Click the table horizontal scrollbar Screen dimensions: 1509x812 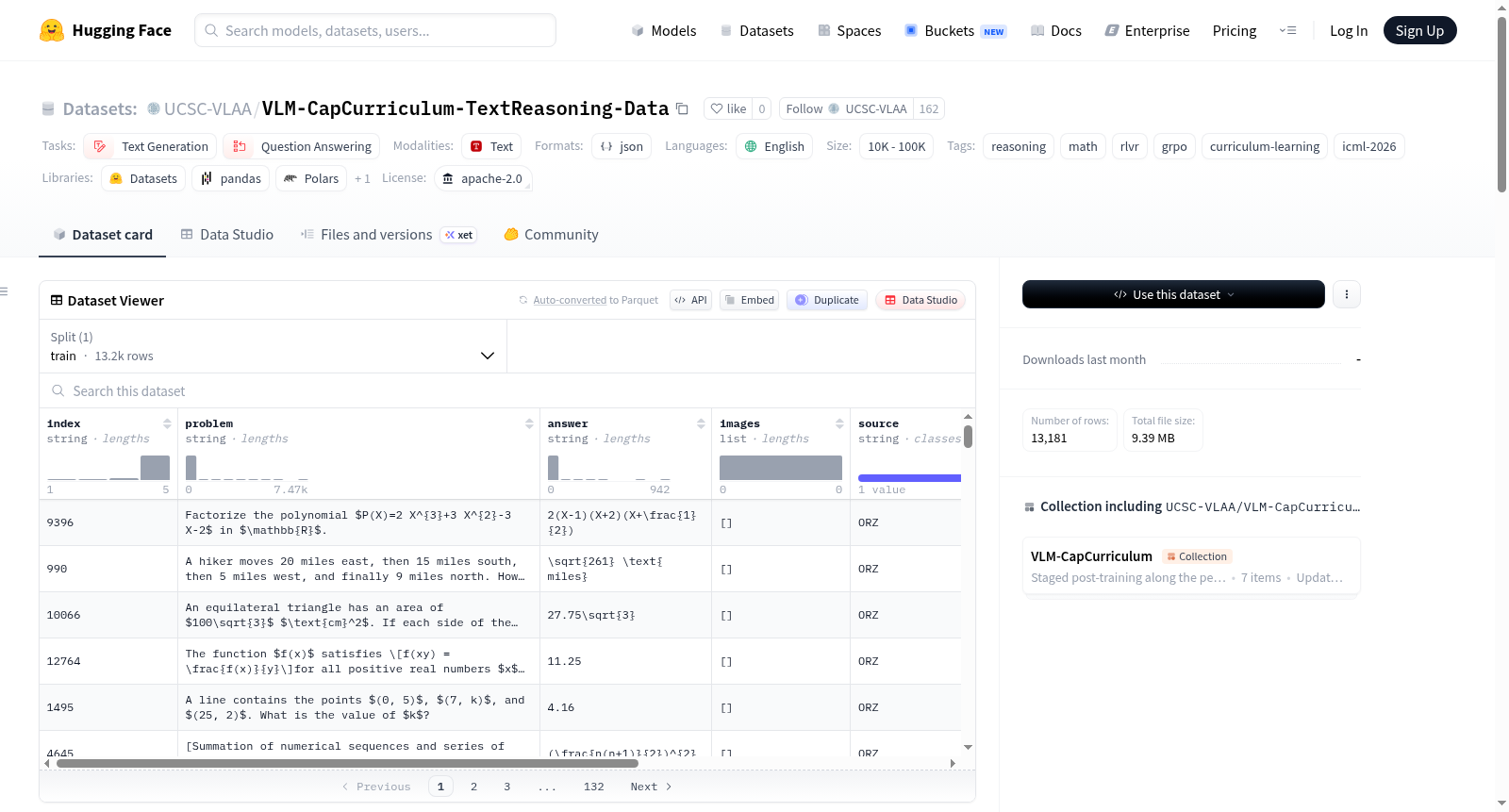point(347,764)
